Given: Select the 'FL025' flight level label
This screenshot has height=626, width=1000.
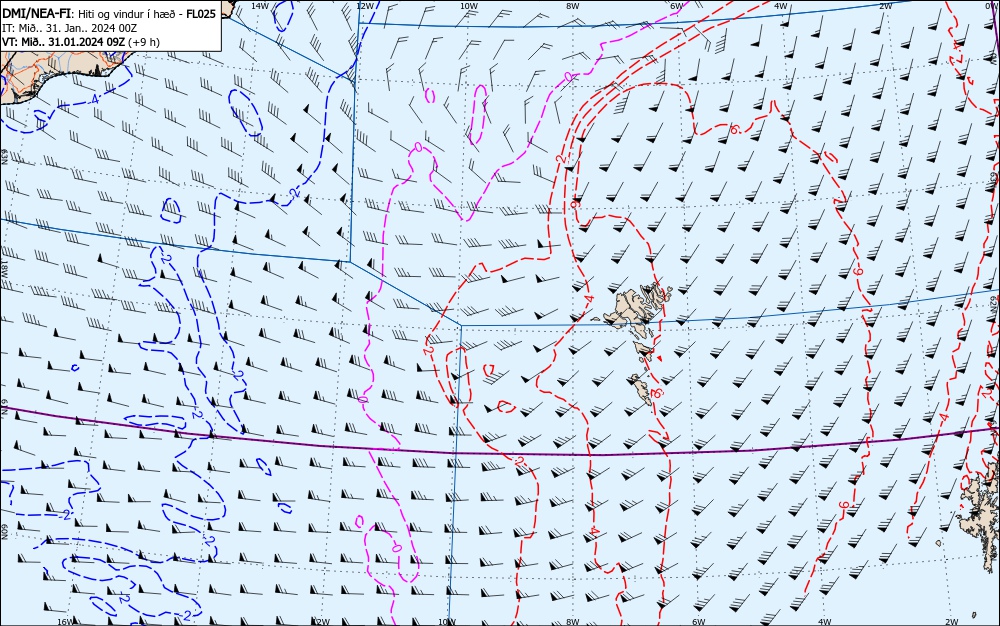Looking at the screenshot, I should pyautogui.click(x=200, y=14).
